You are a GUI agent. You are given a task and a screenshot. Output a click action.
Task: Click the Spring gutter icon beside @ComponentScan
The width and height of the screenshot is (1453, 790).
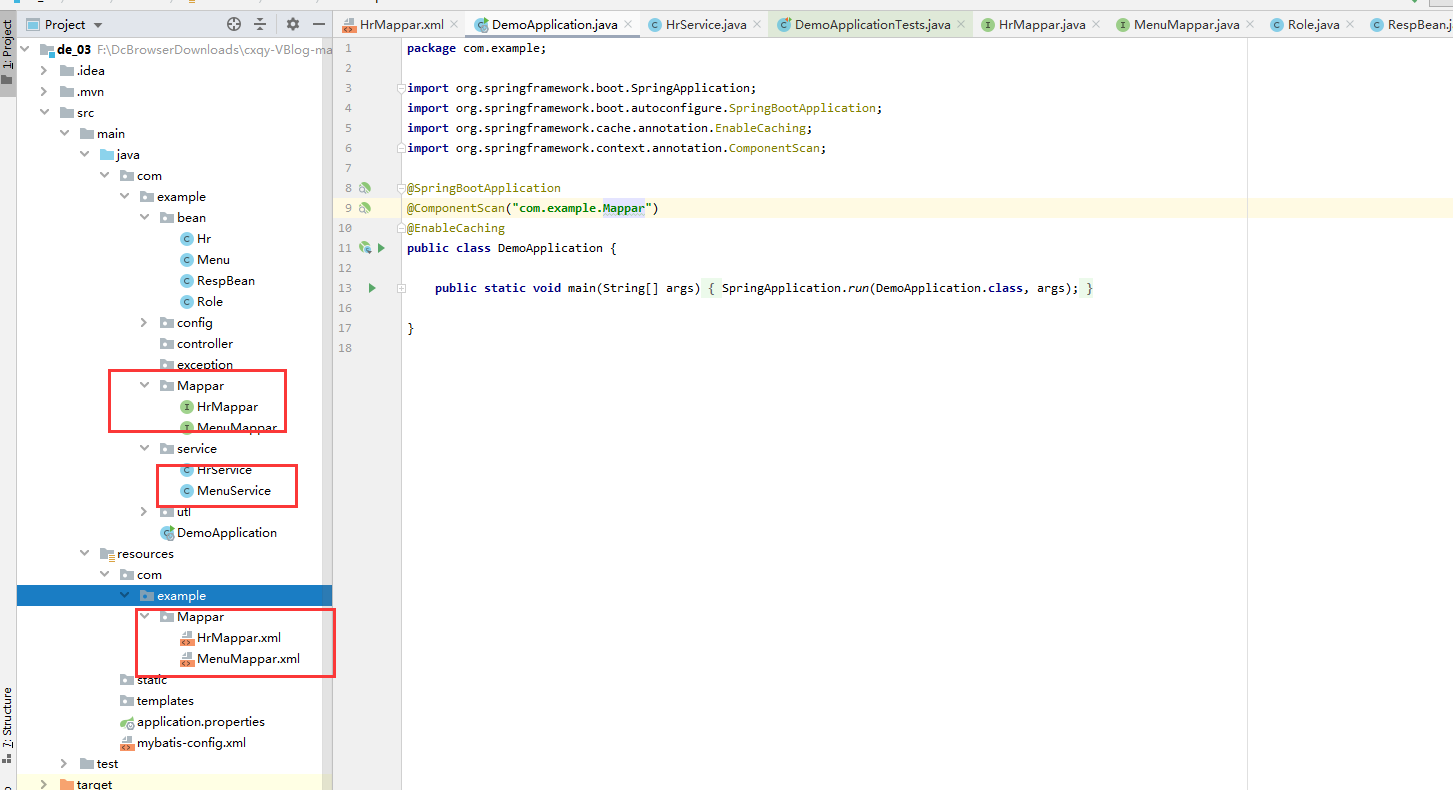point(365,208)
